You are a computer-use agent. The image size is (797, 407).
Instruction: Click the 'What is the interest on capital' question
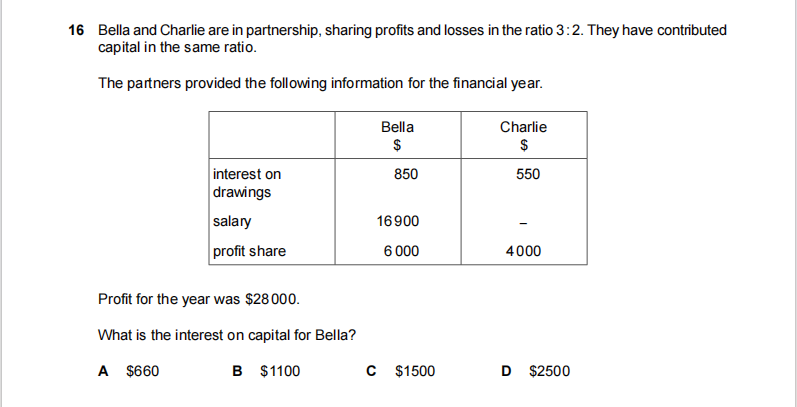click(x=226, y=334)
